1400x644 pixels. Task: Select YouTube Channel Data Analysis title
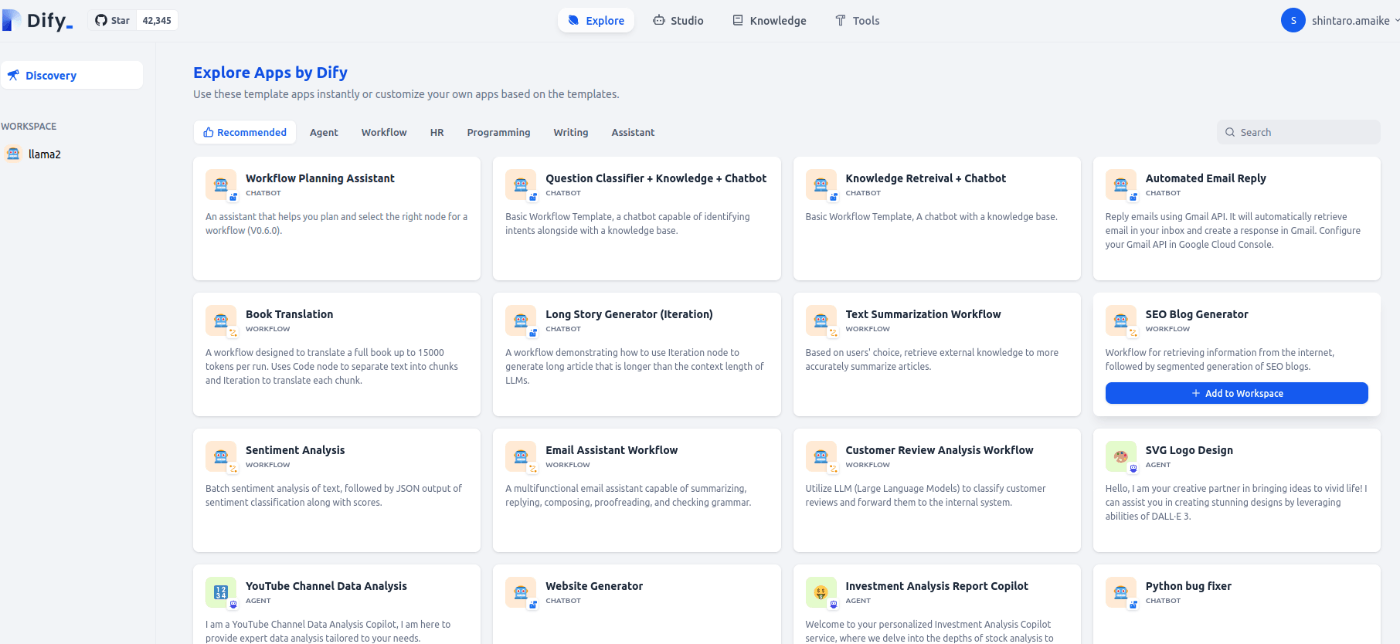(326, 586)
